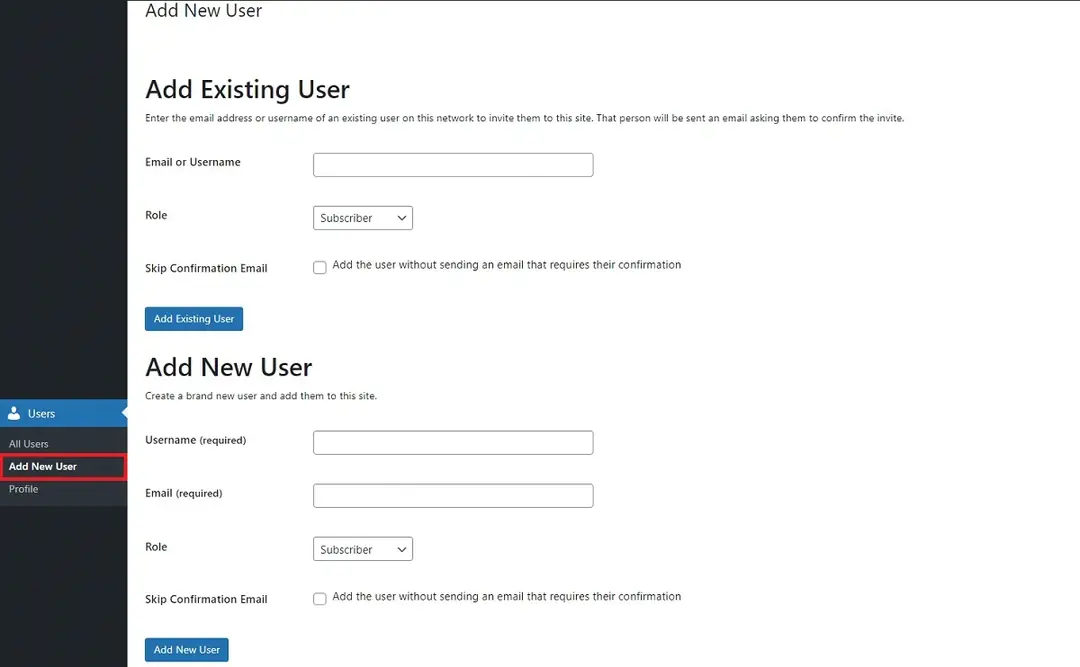Screen dimensions: 1080x667
Task: Click the collapse arrow beside the highlighted Users menu
Action: pos(125,413)
